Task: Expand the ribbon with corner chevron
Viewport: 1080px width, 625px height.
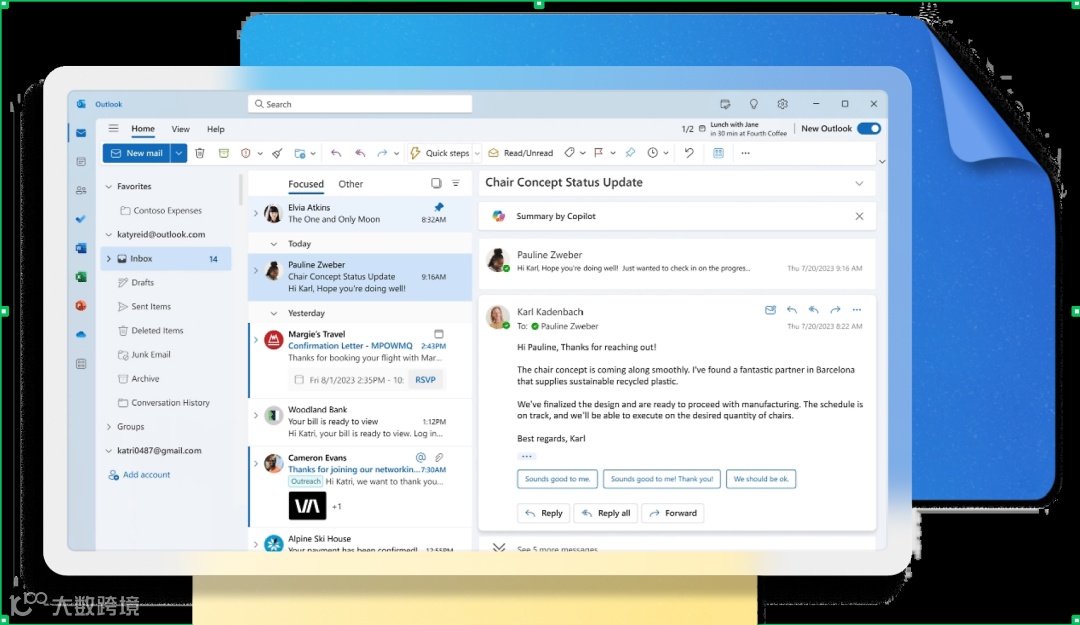Action: (882, 162)
